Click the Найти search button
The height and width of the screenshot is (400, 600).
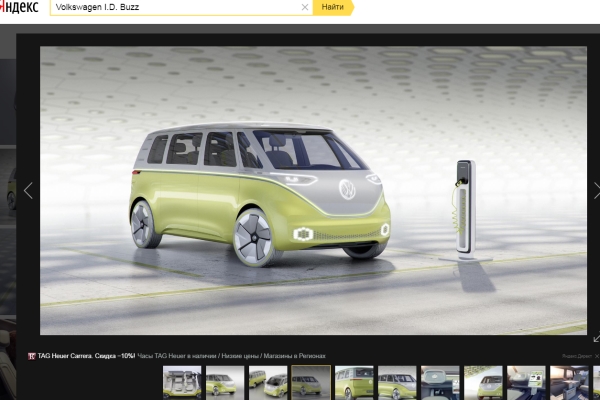[x=332, y=7]
